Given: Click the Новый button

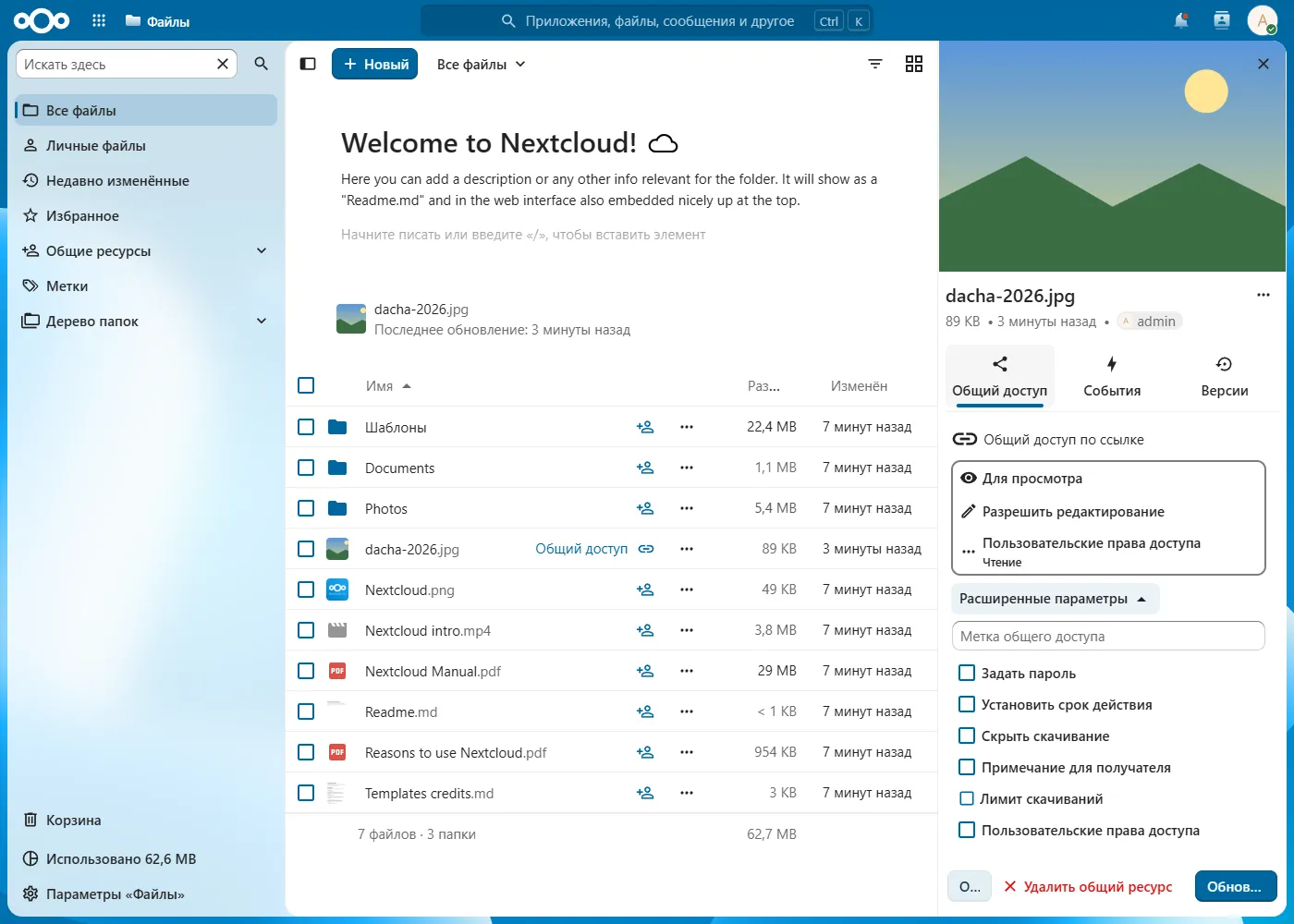Looking at the screenshot, I should click(375, 64).
